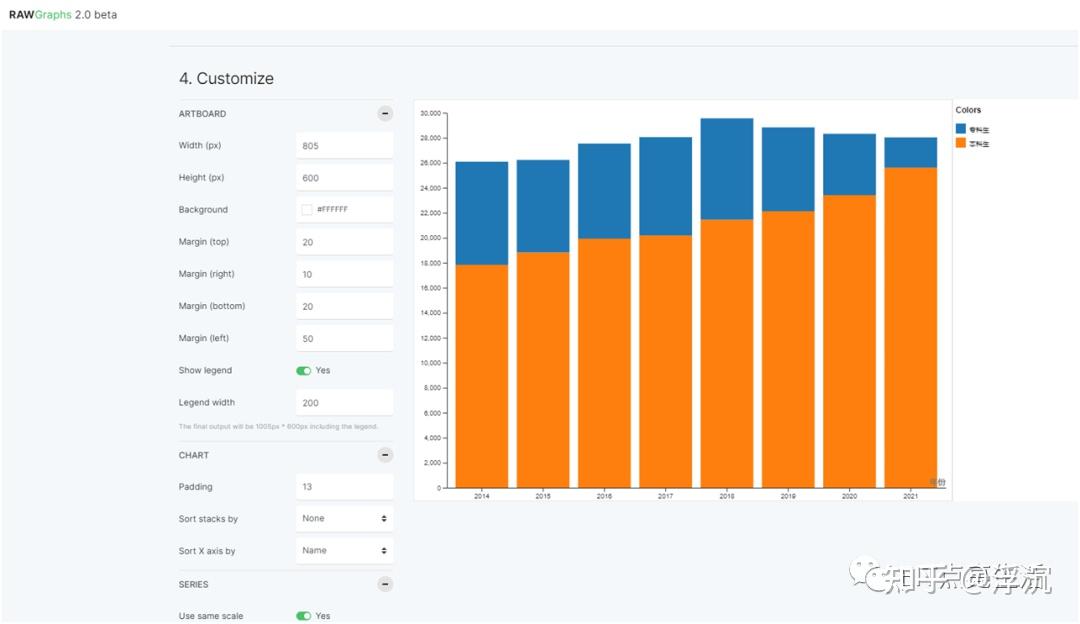Click the Margin (right) input field
The width and height of the screenshot is (1080, 624).
tap(344, 274)
